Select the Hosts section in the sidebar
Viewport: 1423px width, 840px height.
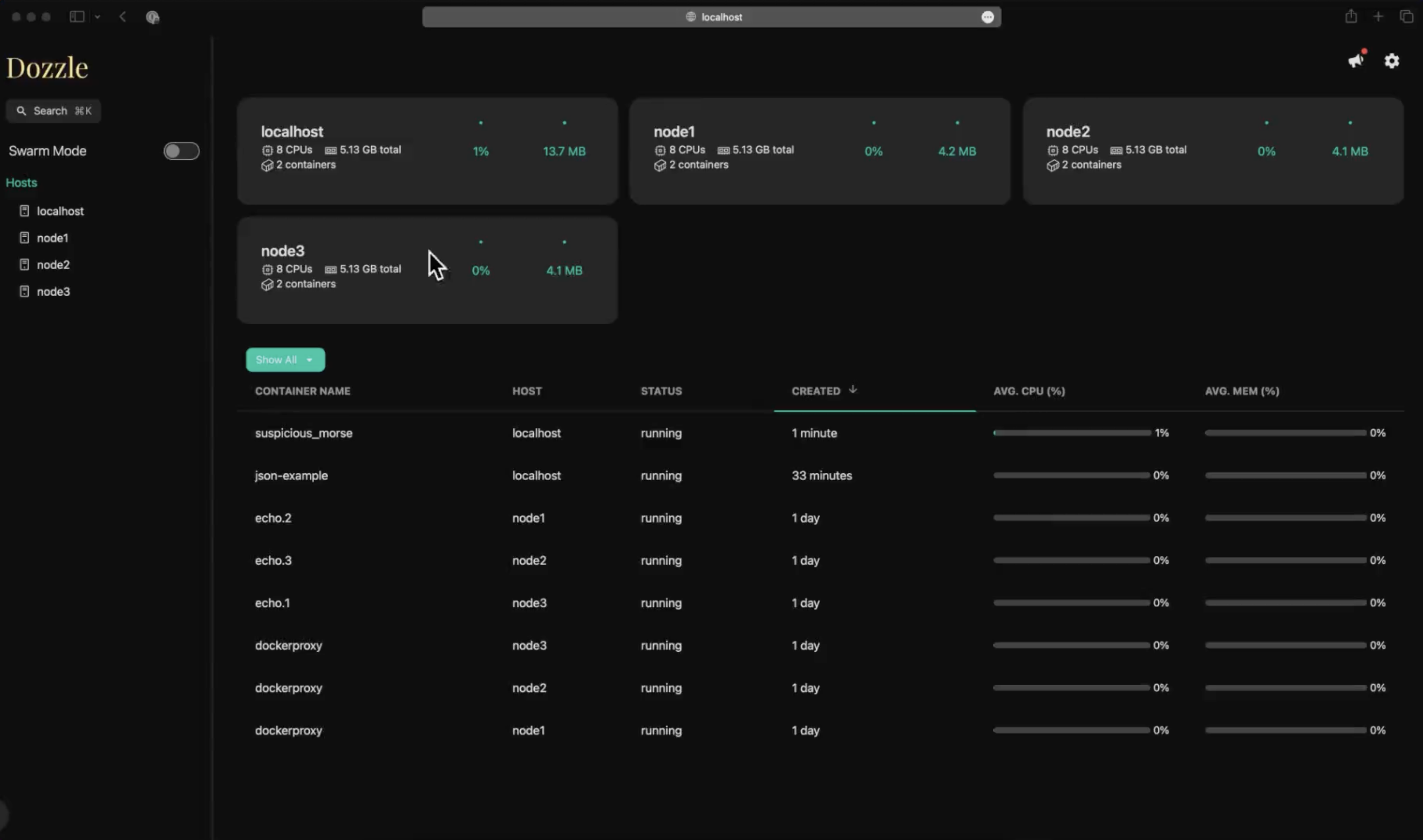pos(21,182)
